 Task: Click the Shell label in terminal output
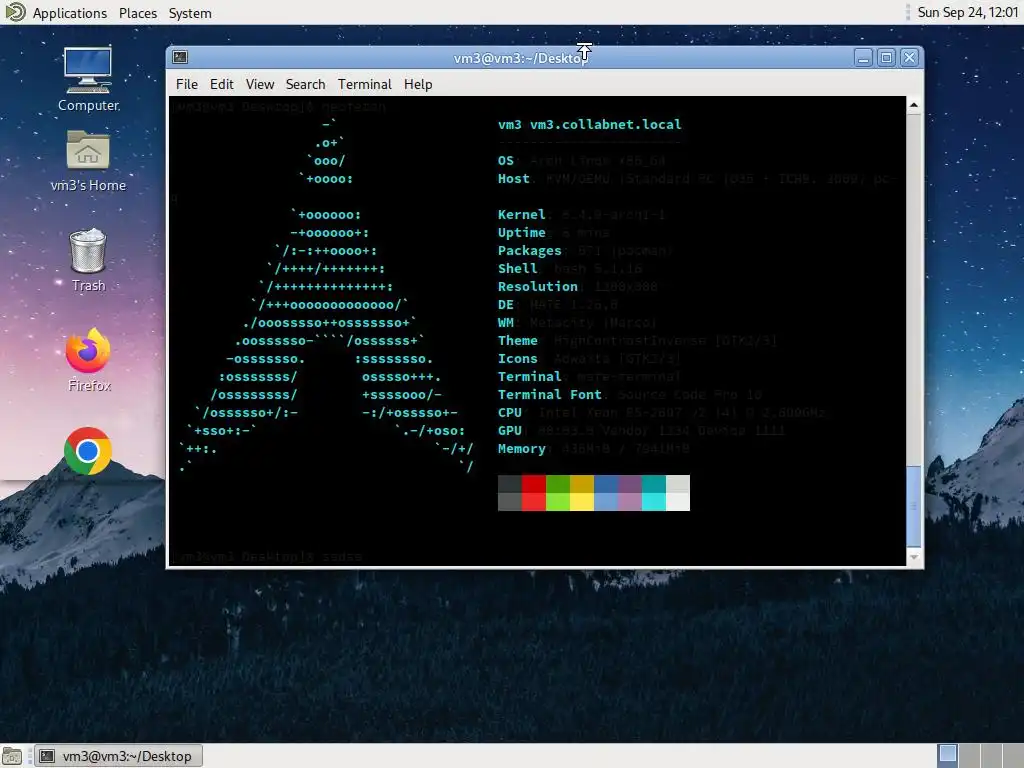517,268
